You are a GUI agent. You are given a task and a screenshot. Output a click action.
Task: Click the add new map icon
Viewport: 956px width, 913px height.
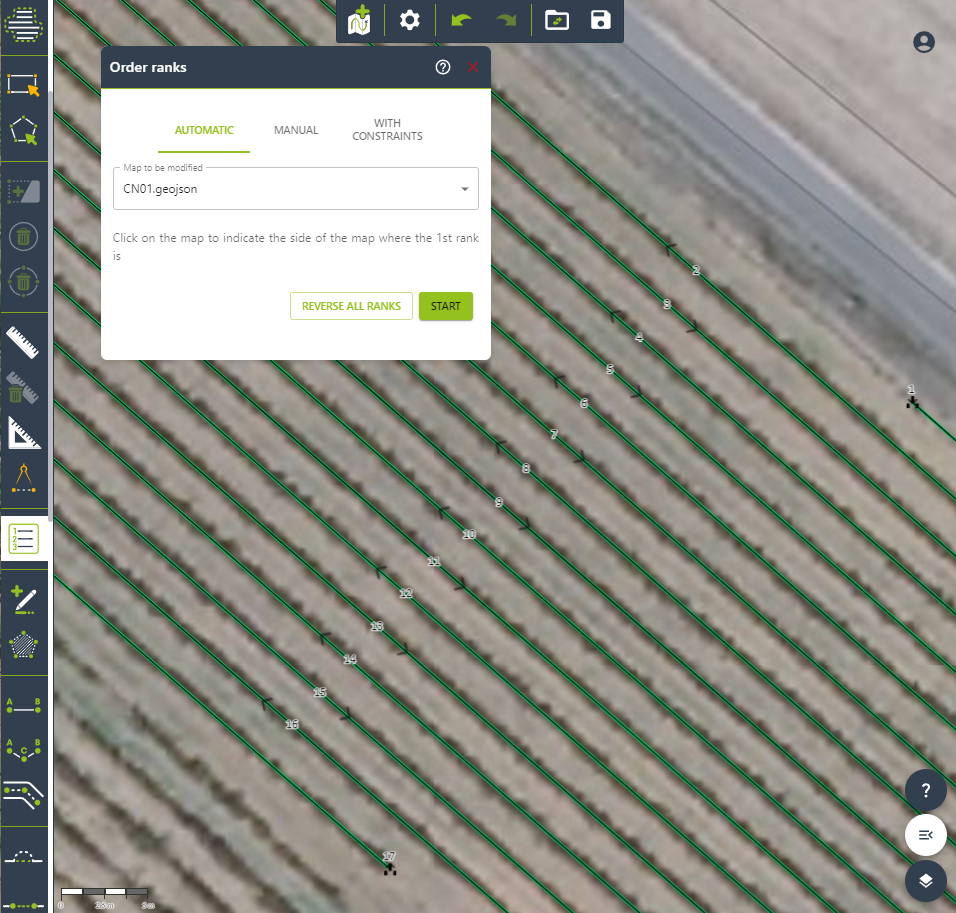pos(360,20)
